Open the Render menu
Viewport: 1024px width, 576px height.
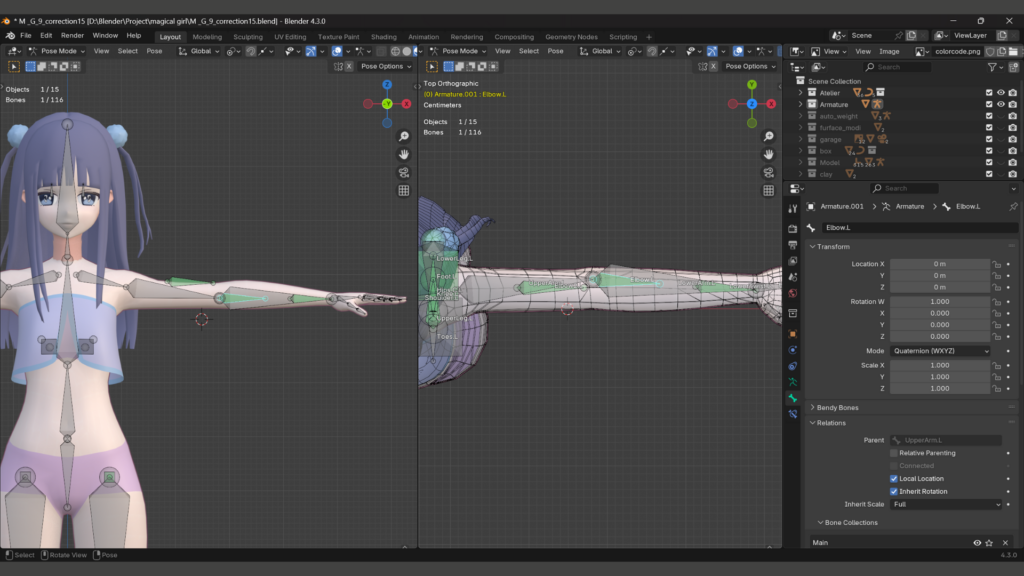coord(72,35)
